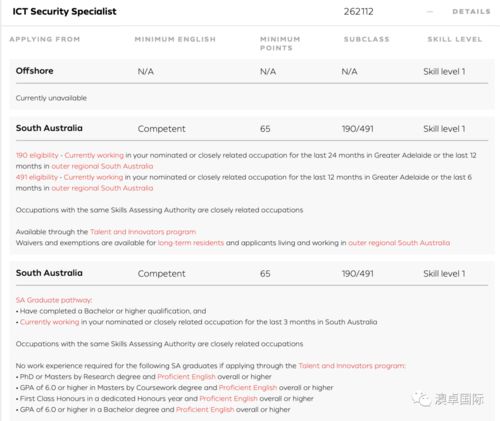The image size is (500, 421).
Task: Click 'Proficient English' in First Class Honours line
Action: (x=229, y=399)
